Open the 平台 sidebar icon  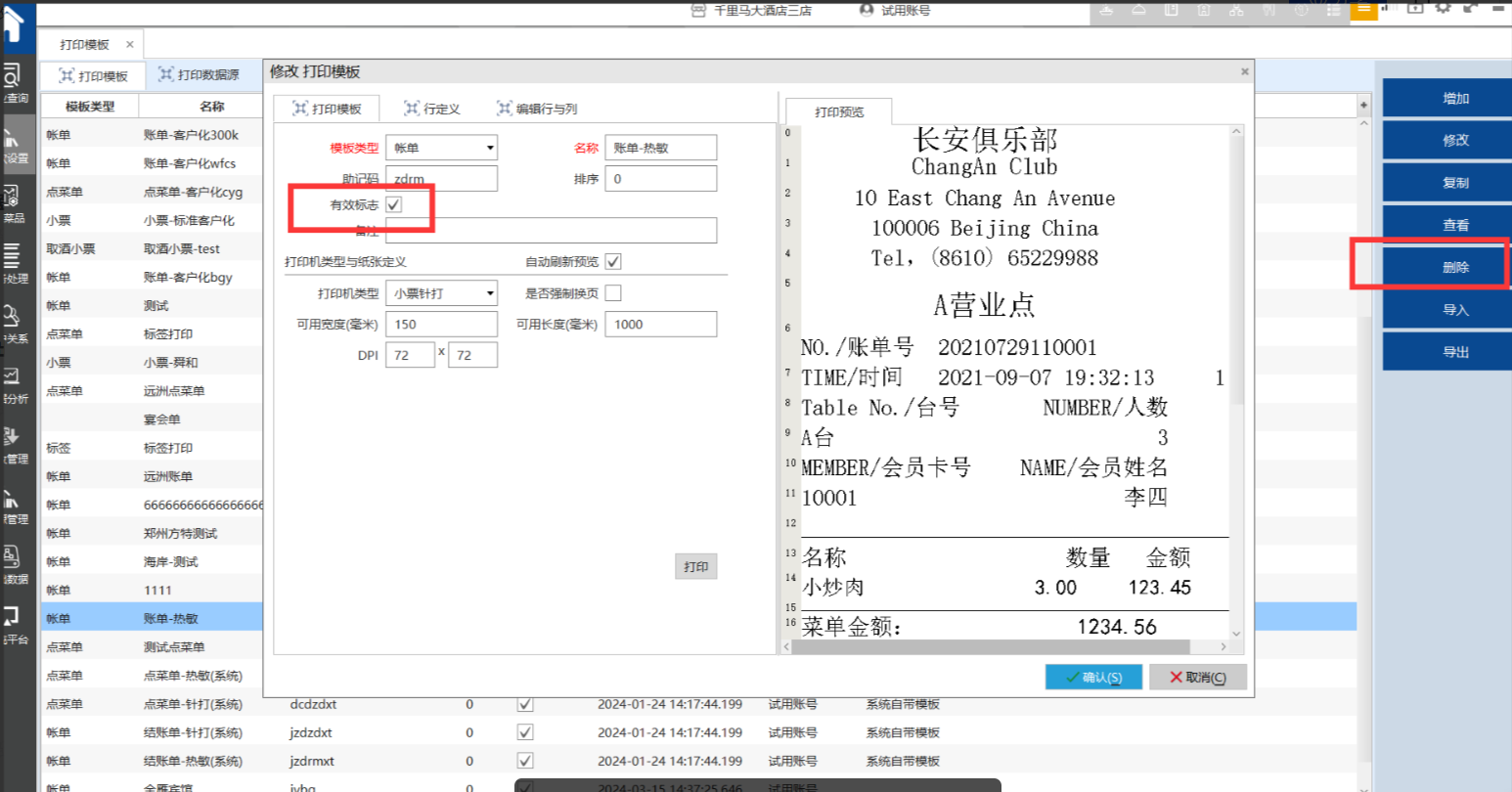point(14,624)
